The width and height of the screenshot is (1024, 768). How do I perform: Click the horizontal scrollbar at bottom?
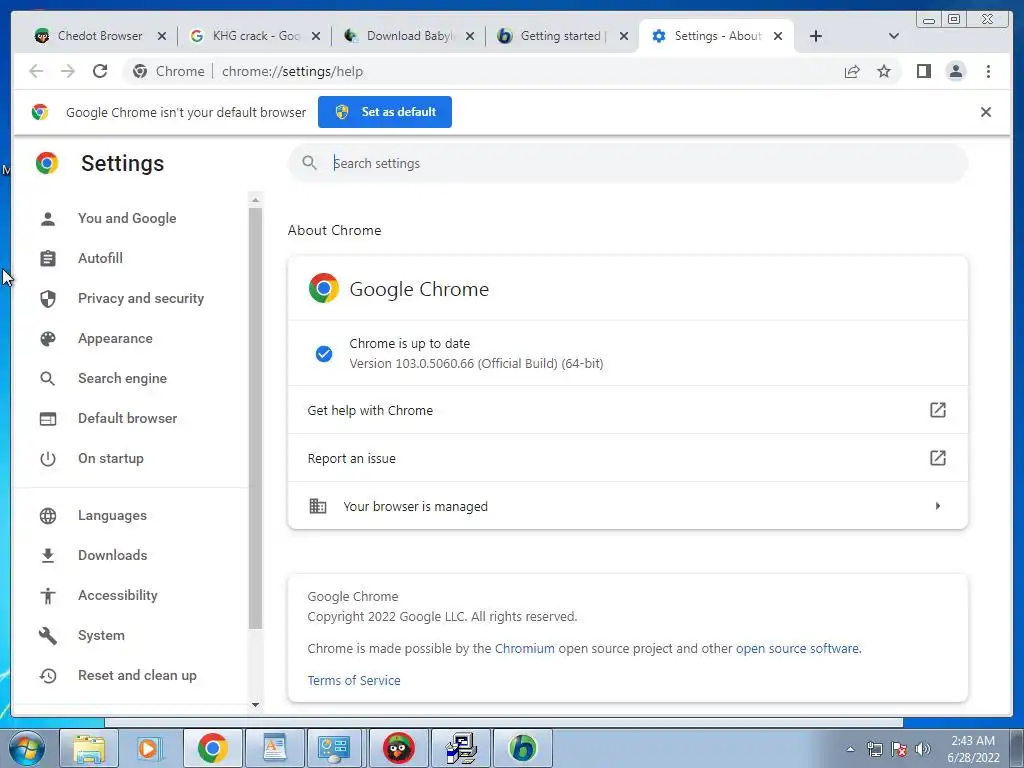pyautogui.click(x=504, y=722)
